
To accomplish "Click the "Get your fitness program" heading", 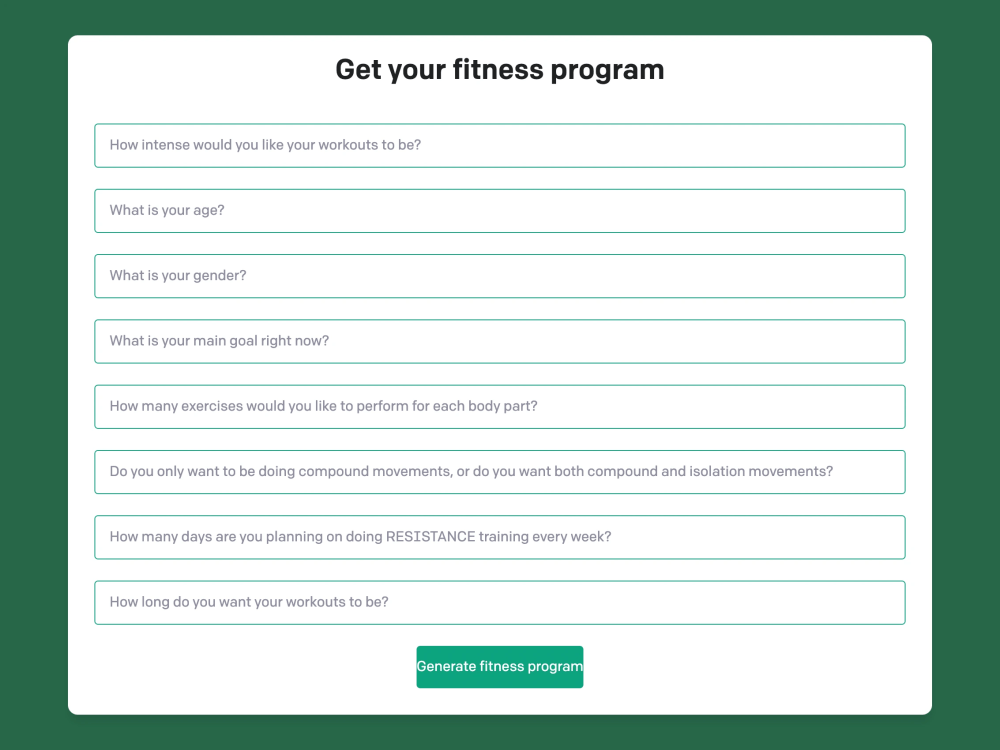I will click(500, 69).
